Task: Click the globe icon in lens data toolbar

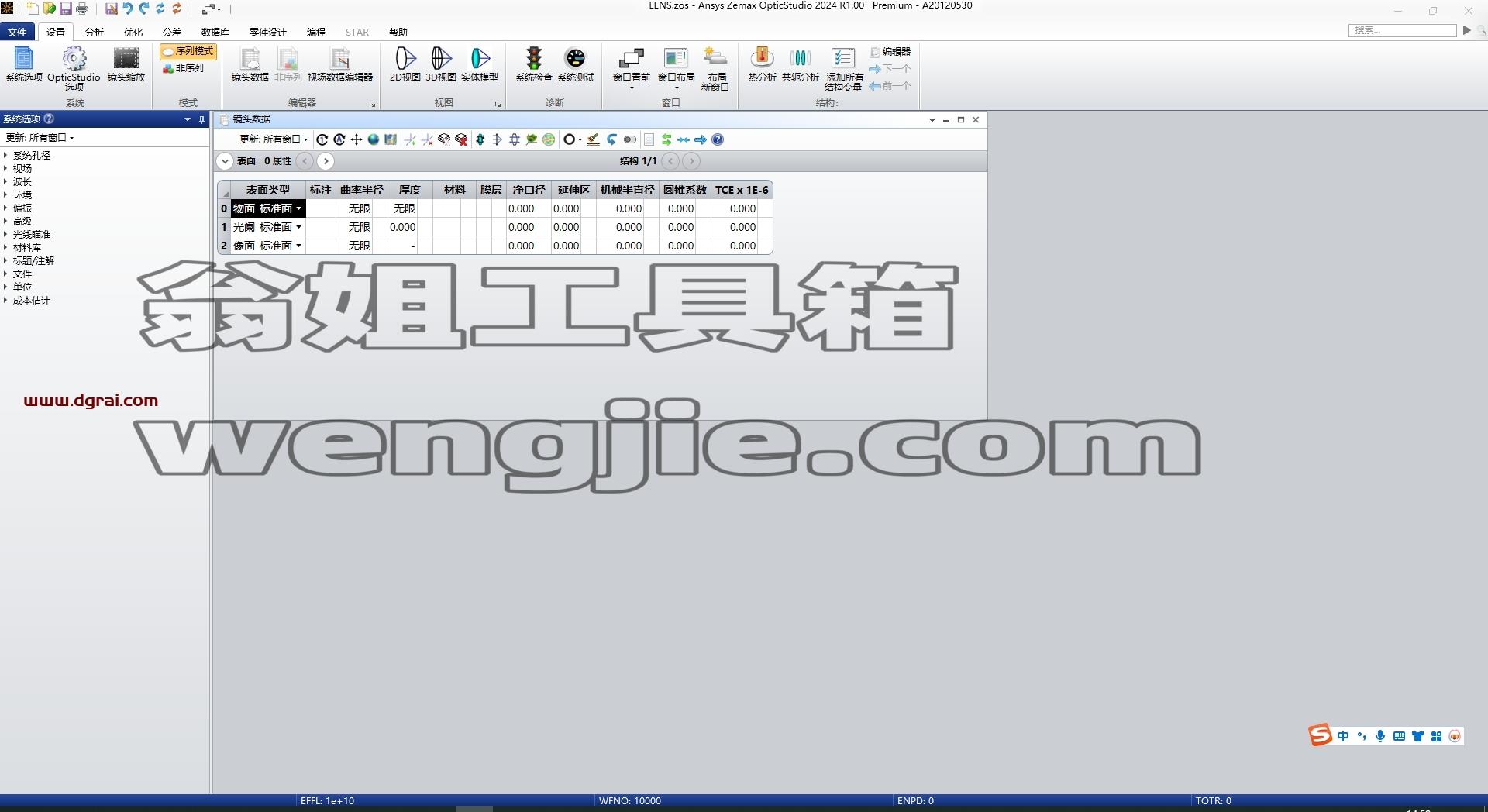Action: pos(374,139)
